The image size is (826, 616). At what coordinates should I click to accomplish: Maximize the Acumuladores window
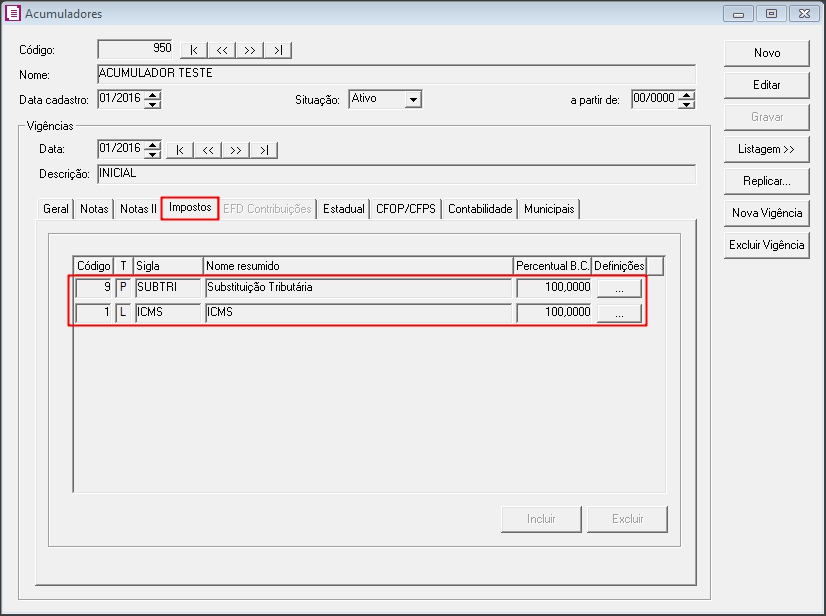[771, 14]
